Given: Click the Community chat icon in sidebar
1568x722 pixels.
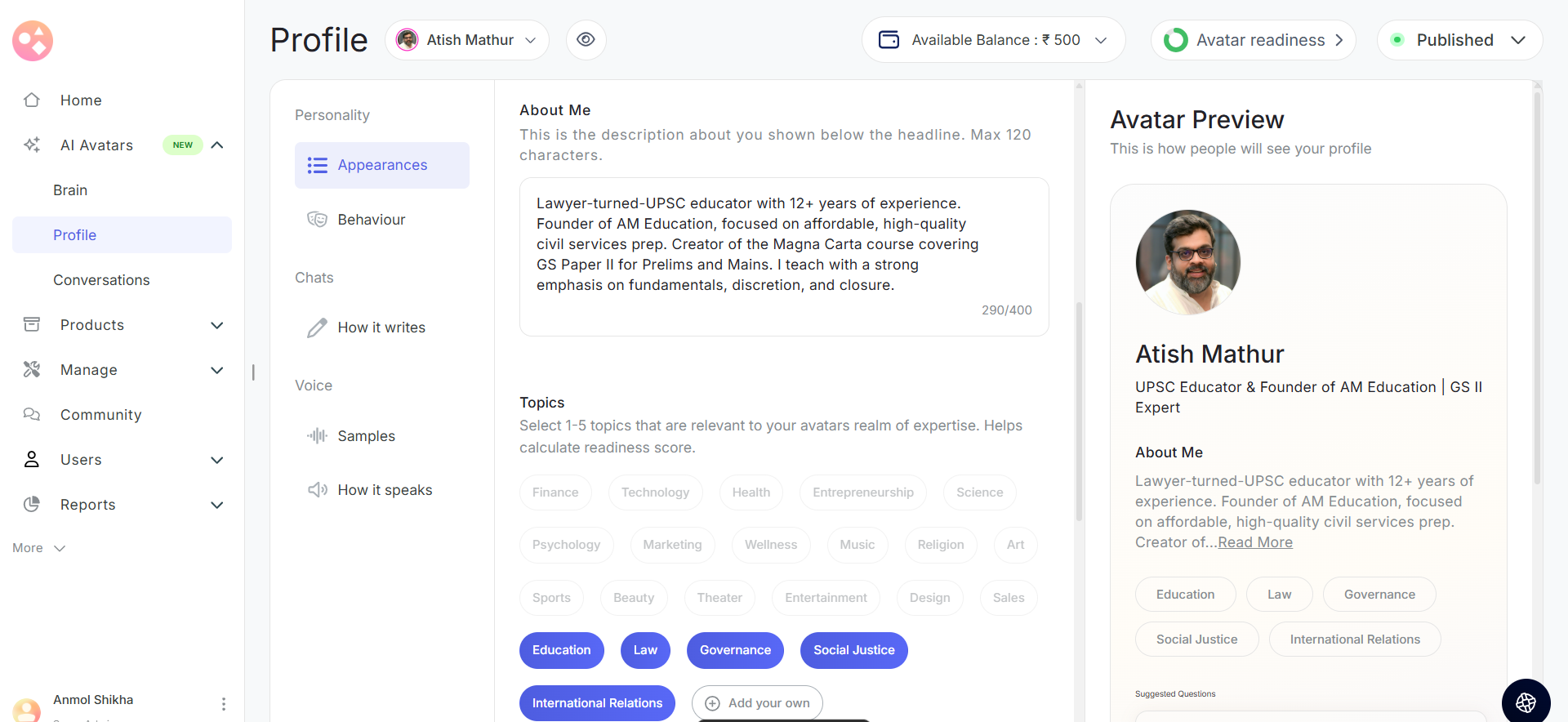Looking at the screenshot, I should coord(32,415).
